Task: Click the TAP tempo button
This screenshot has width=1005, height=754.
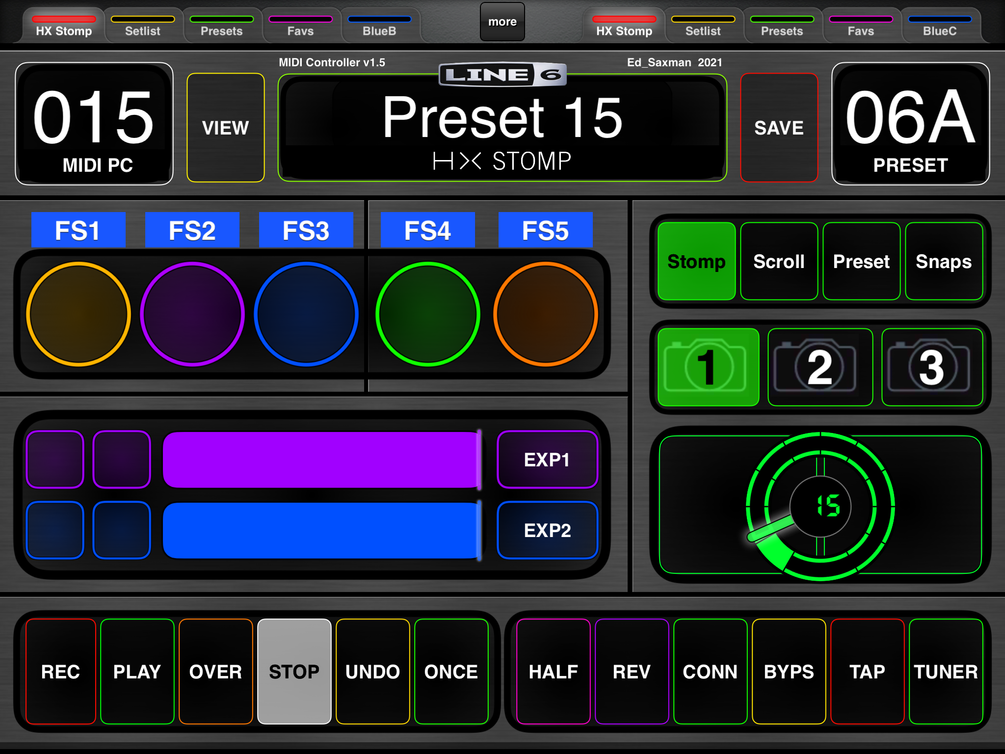Action: tap(867, 671)
